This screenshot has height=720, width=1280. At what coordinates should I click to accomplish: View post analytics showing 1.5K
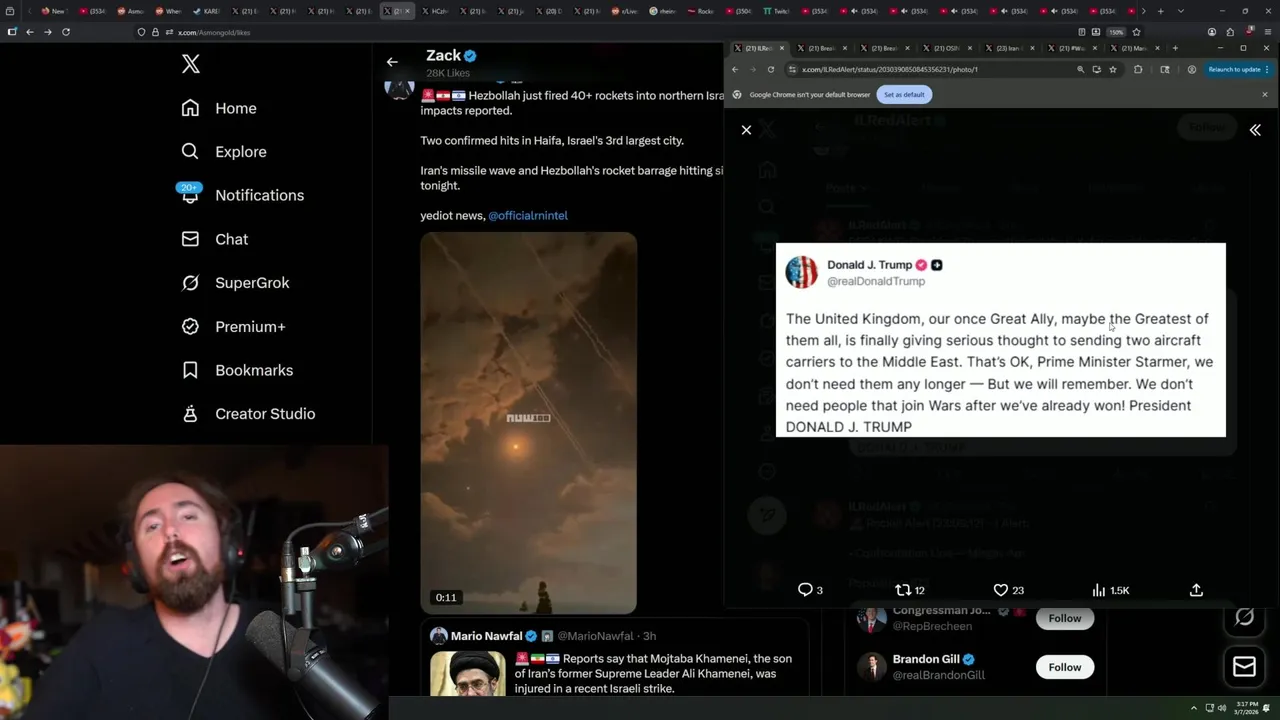tap(1111, 590)
